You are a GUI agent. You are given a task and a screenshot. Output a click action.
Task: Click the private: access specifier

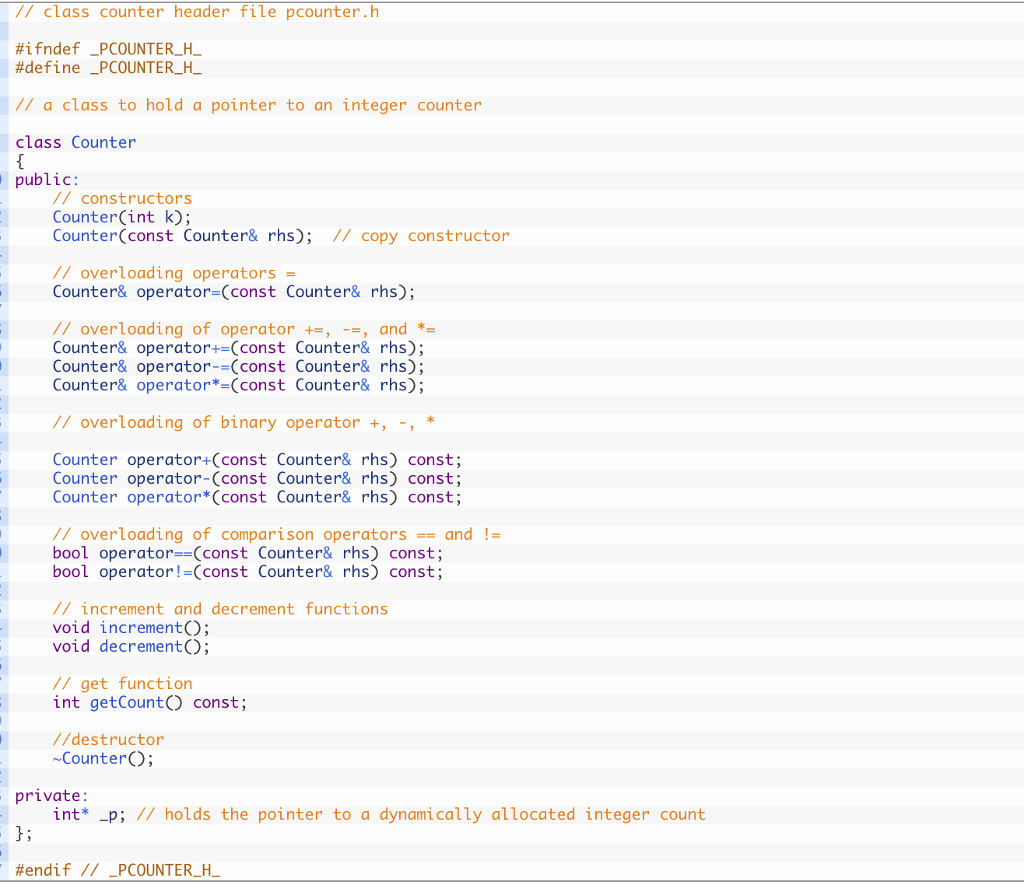pos(44,795)
